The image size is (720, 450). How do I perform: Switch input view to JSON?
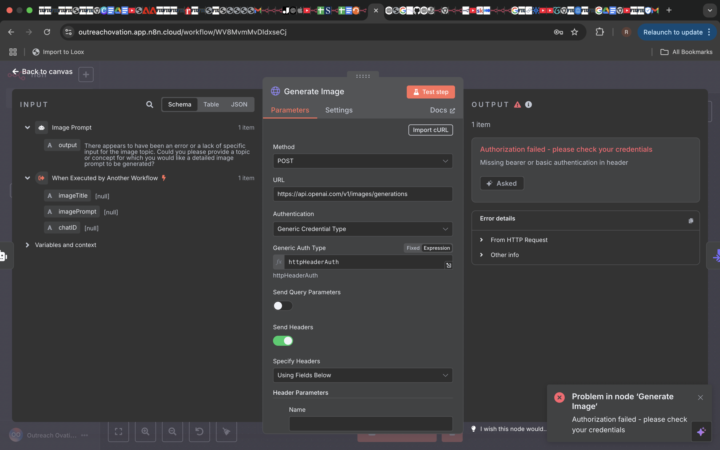pyautogui.click(x=239, y=105)
